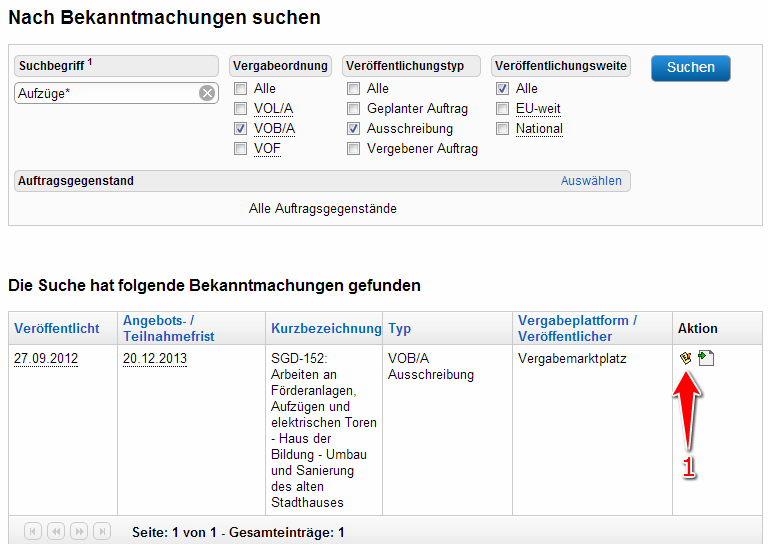Uncheck the VOB/A checkbox
The width and height of the screenshot is (768, 544).
pos(240,129)
